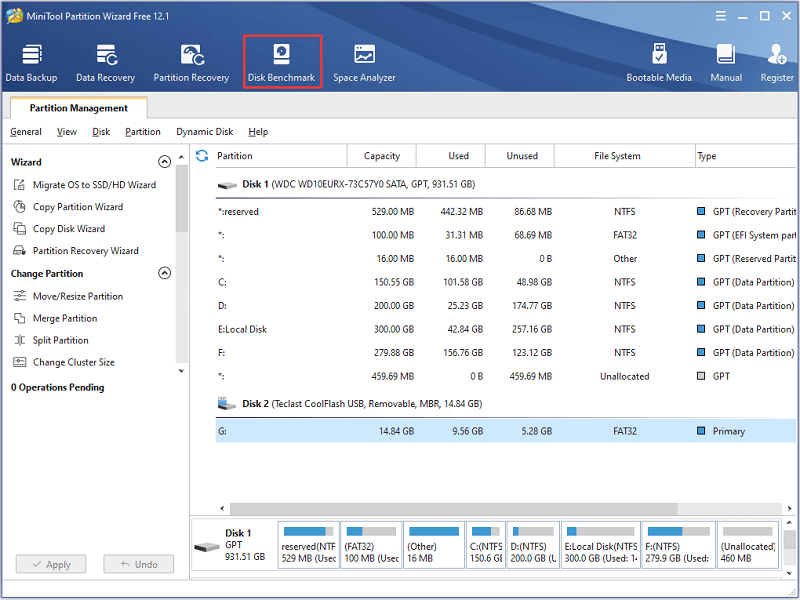Select the reserved(NTFS) 529 MB block
Screen dimensions: 800x600
click(309, 545)
